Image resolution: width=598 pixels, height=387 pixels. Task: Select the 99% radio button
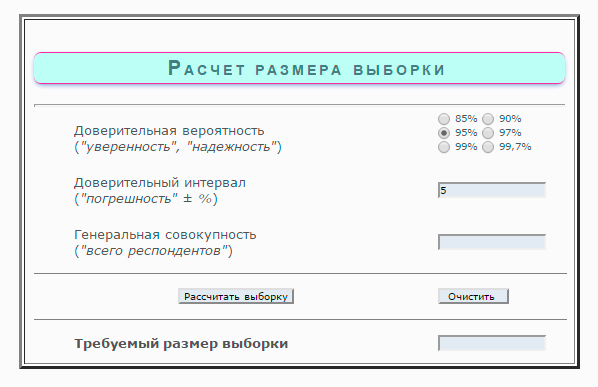444,147
